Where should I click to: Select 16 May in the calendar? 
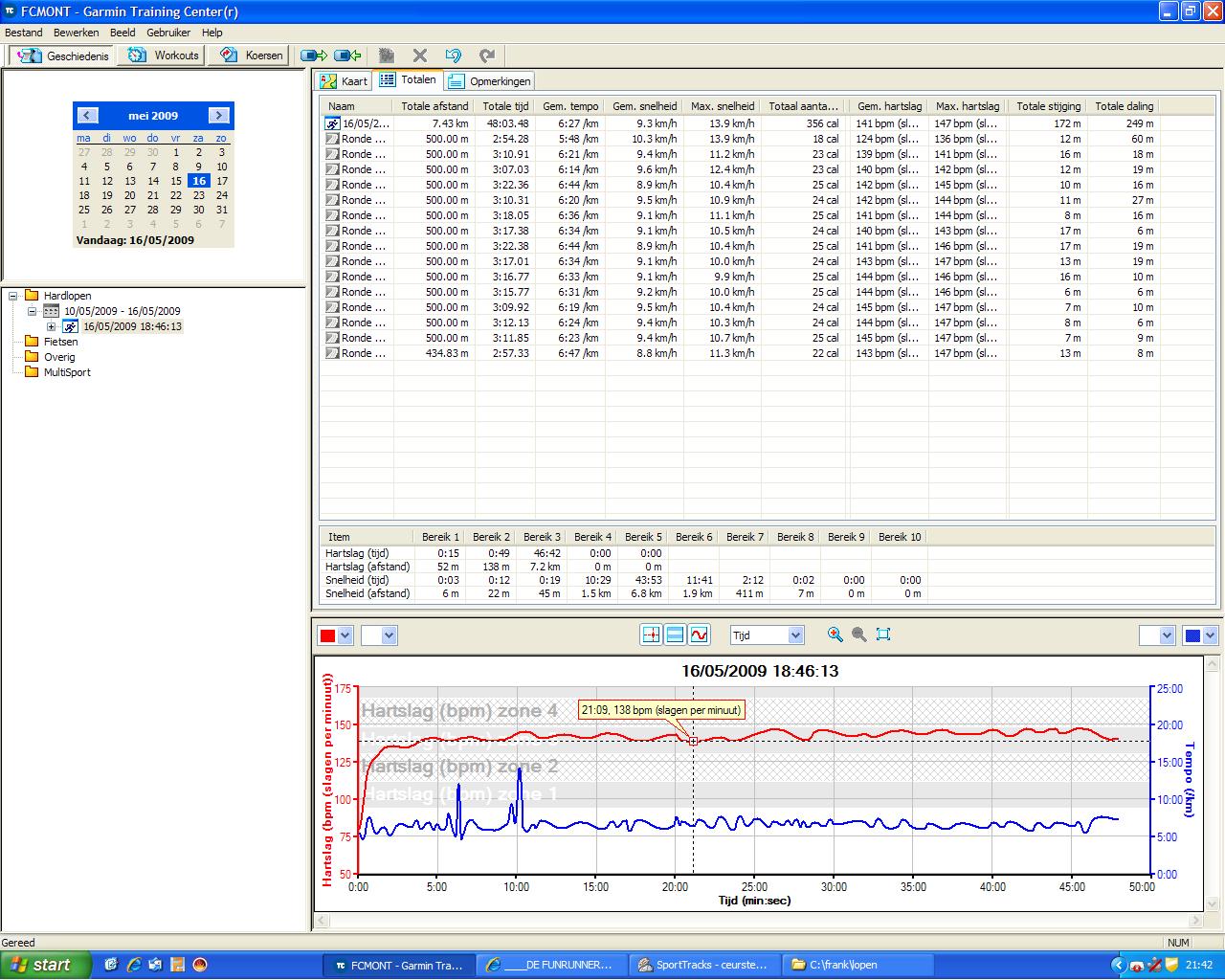pyautogui.click(x=199, y=181)
